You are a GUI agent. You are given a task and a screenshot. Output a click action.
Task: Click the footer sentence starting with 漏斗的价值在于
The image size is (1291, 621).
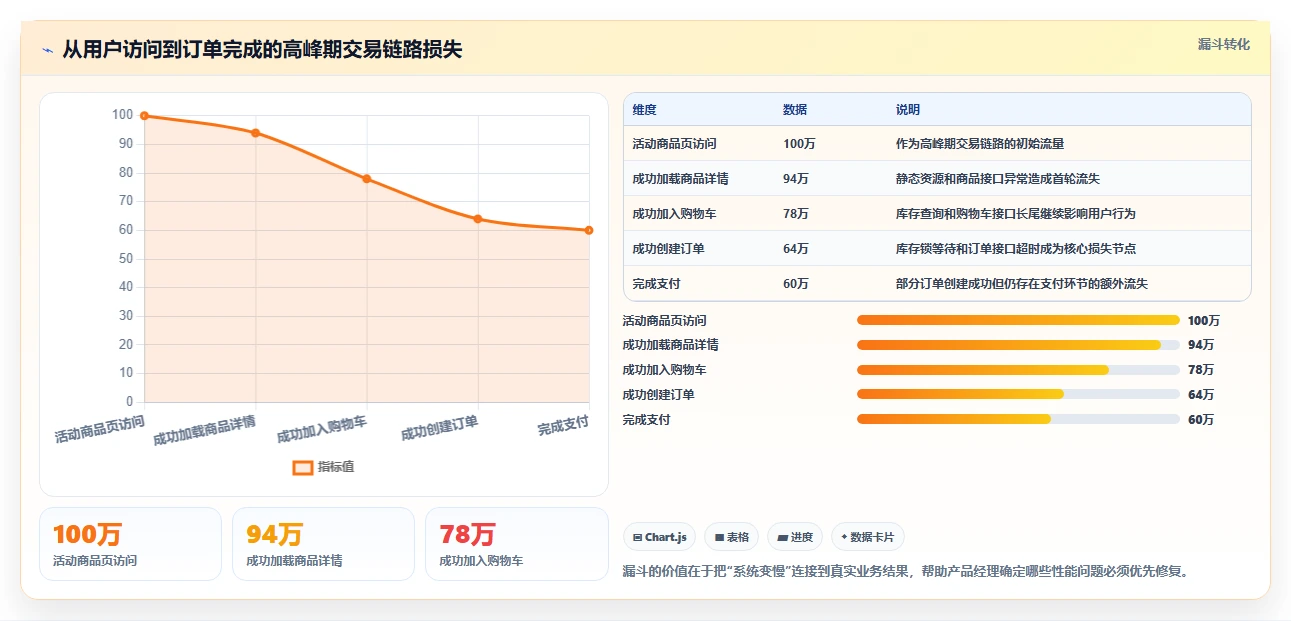tap(906, 572)
